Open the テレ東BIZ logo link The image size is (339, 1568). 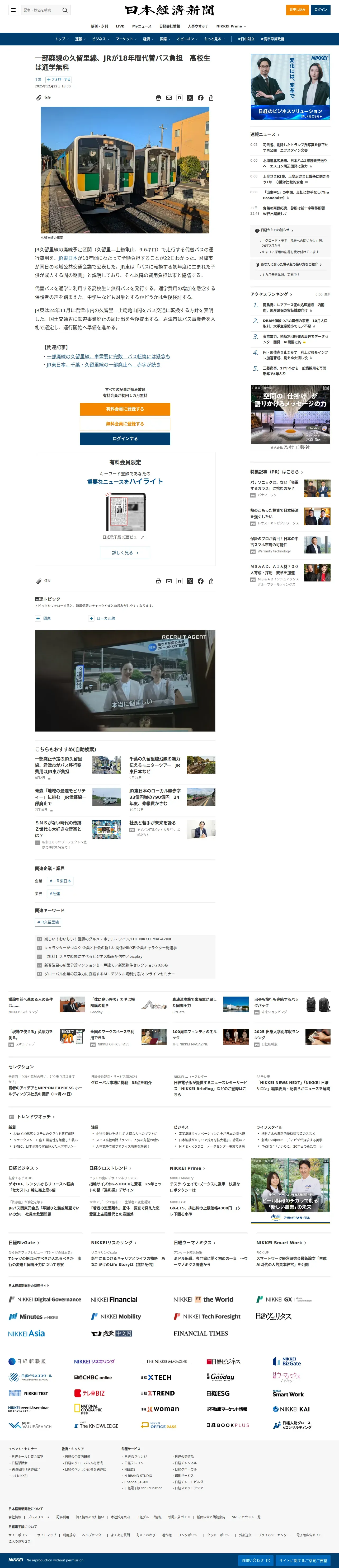(x=90, y=1393)
